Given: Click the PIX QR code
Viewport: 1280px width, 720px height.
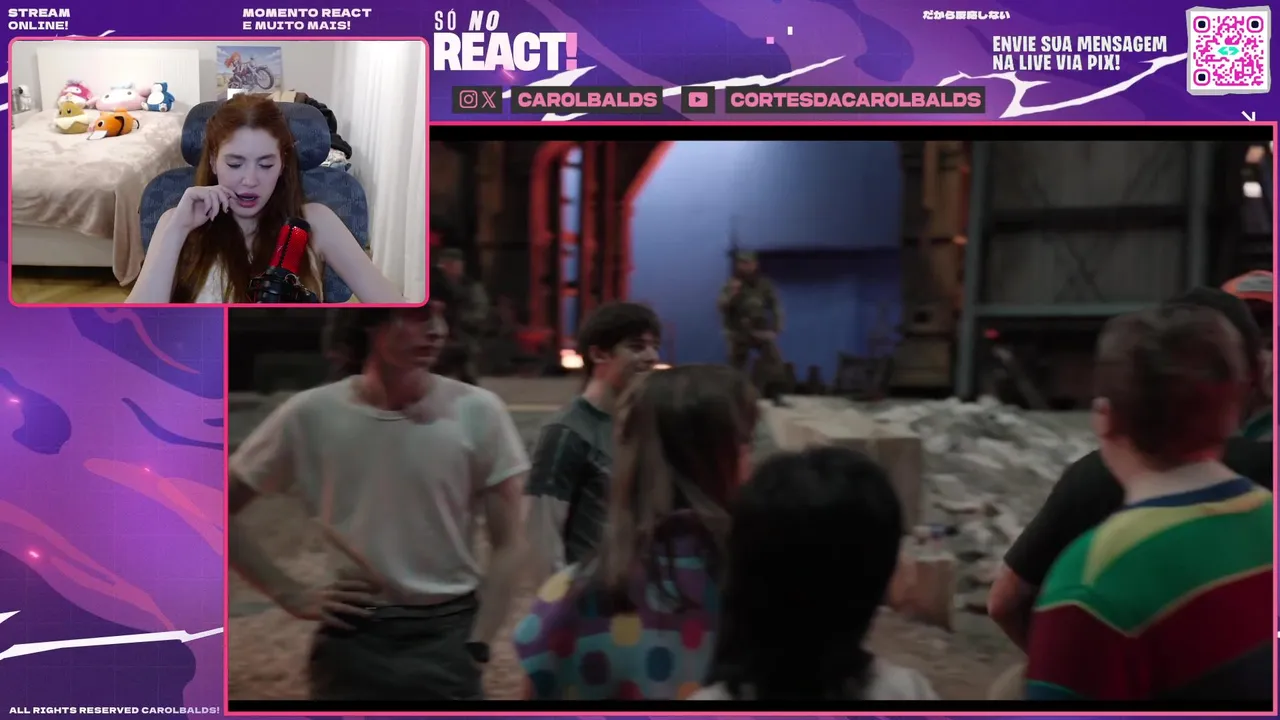Looking at the screenshot, I should (1228, 50).
